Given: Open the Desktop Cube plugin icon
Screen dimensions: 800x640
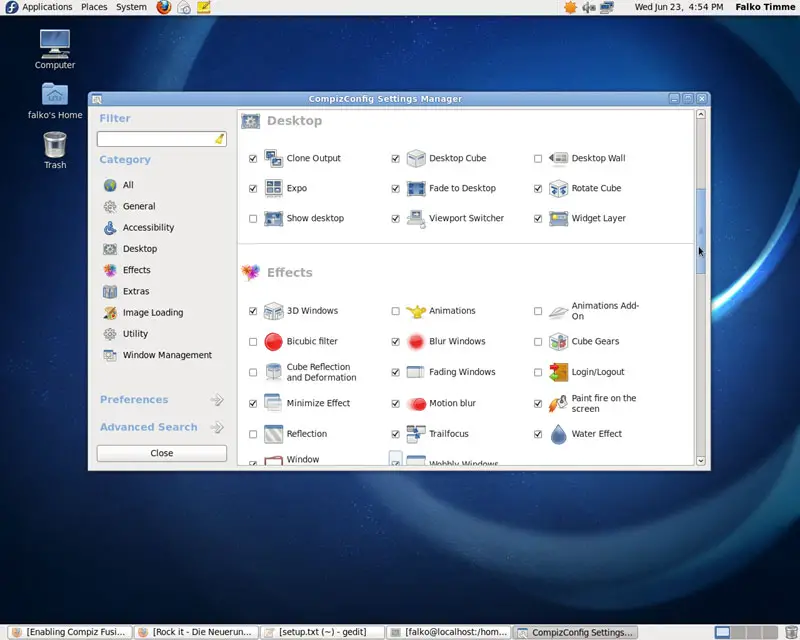Looking at the screenshot, I should [416, 158].
